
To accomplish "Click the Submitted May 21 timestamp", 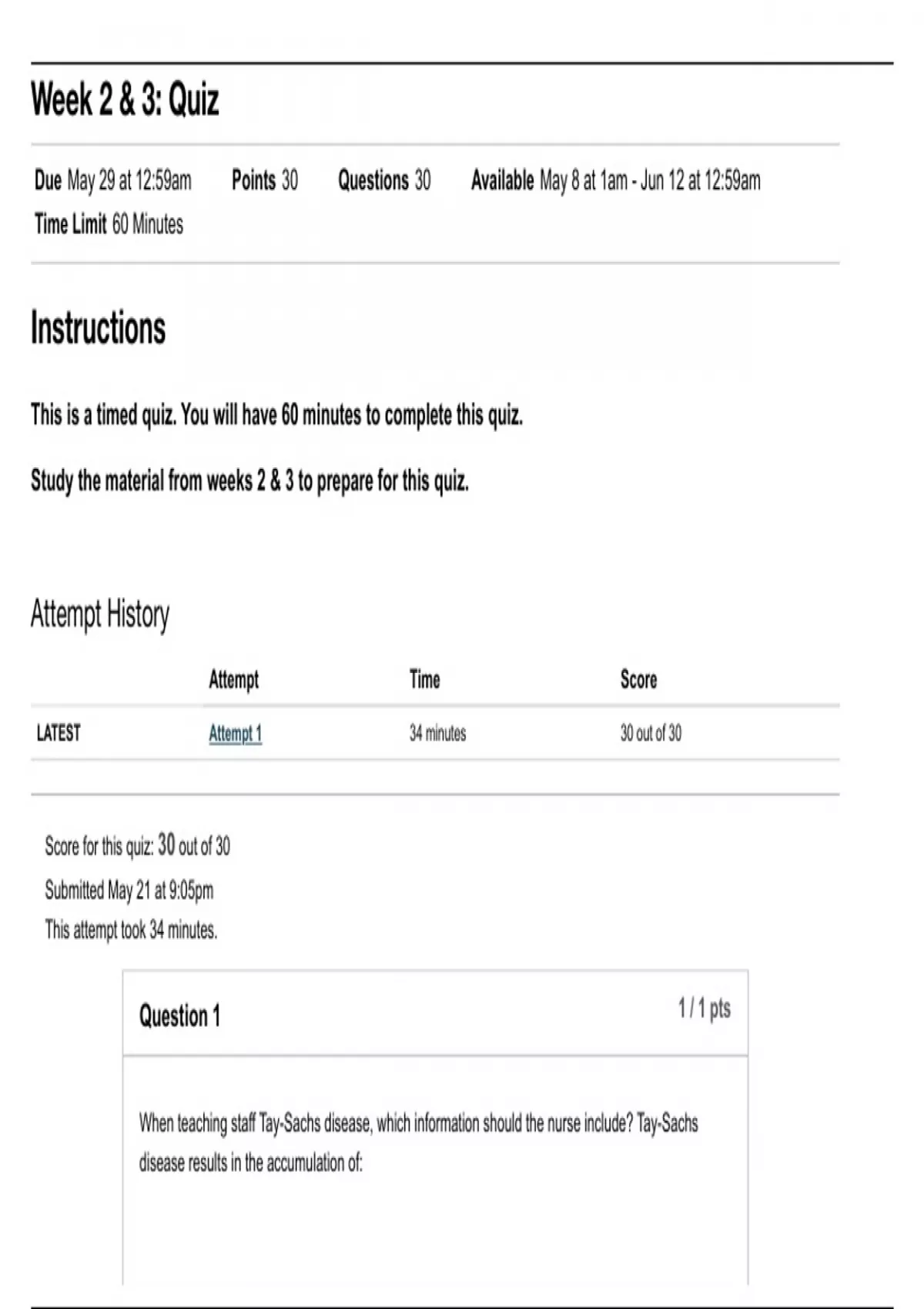I will 129,891.
